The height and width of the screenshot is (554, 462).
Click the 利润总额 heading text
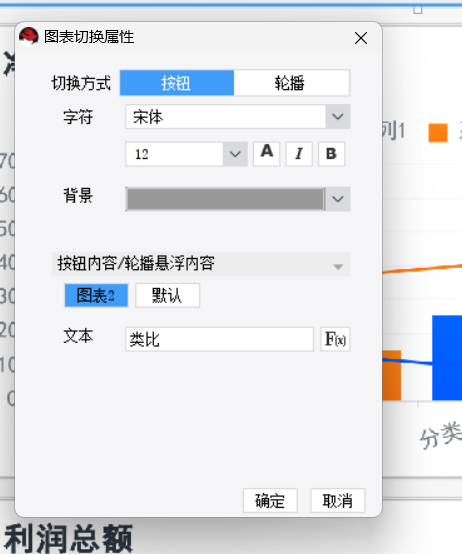(69, 538)
